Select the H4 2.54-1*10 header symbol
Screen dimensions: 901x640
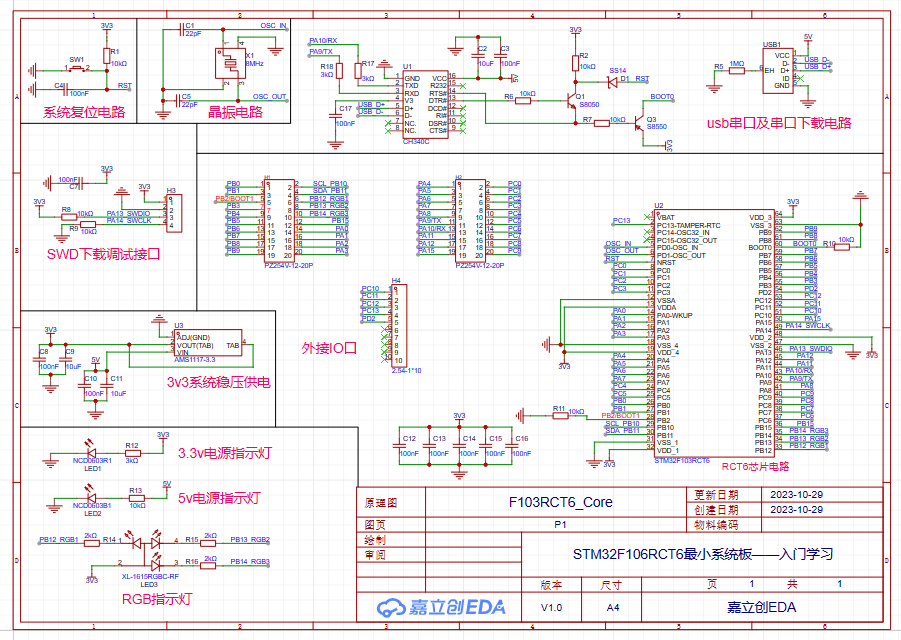pos(399,326)
